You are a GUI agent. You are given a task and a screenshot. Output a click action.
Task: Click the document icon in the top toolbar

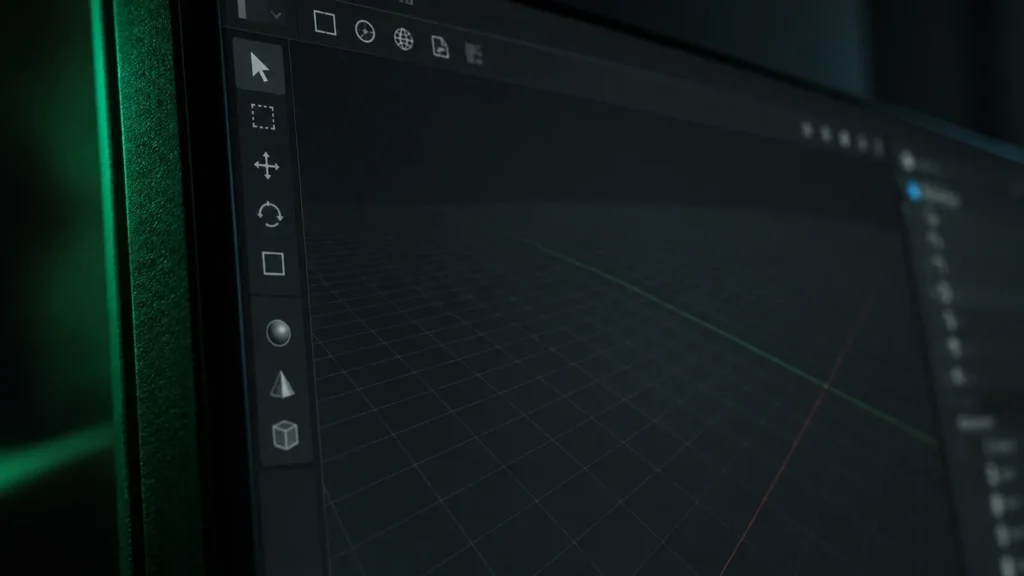coord(440,47)
